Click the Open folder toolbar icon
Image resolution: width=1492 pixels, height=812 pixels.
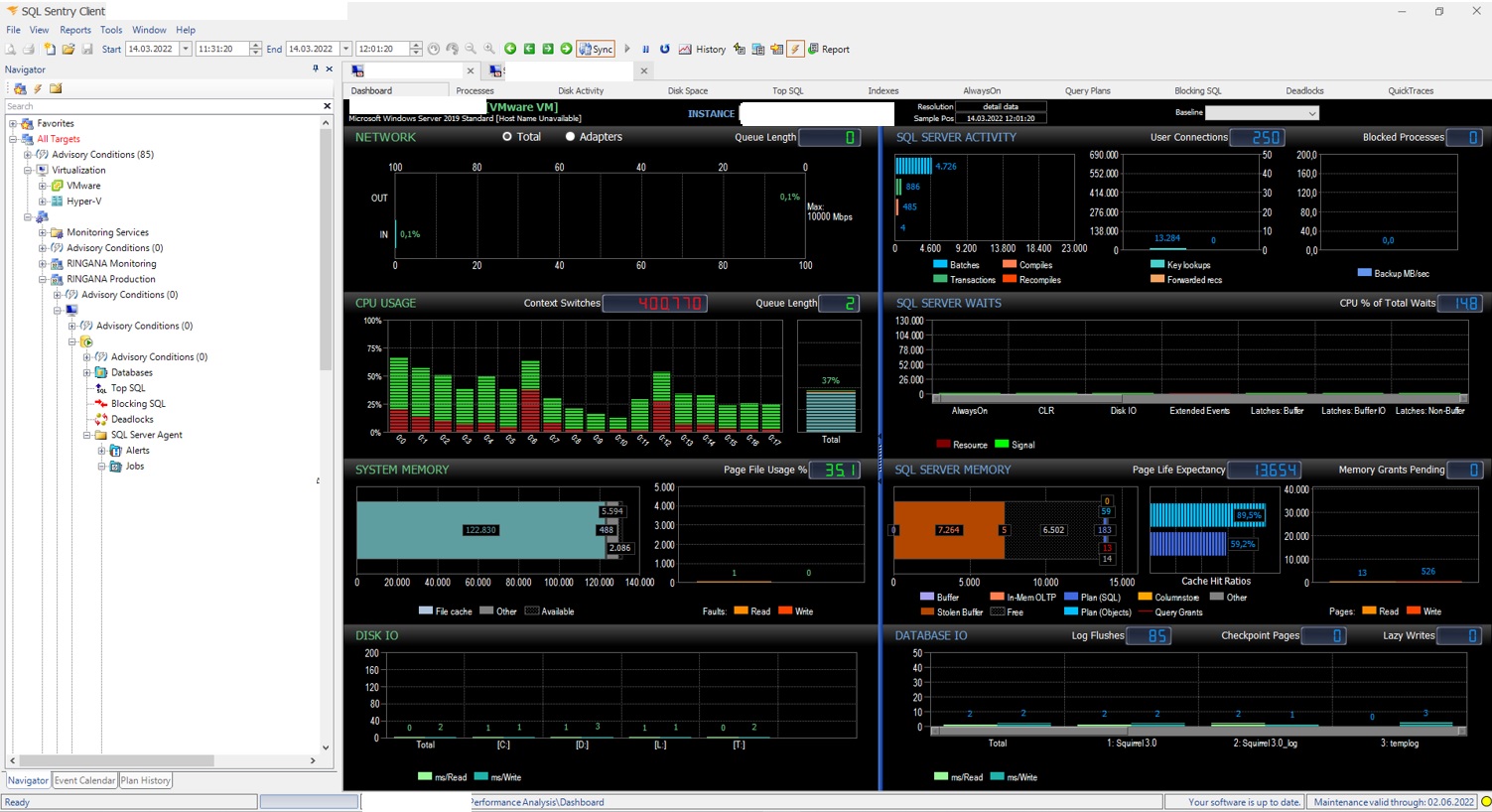tap(68, 49)
